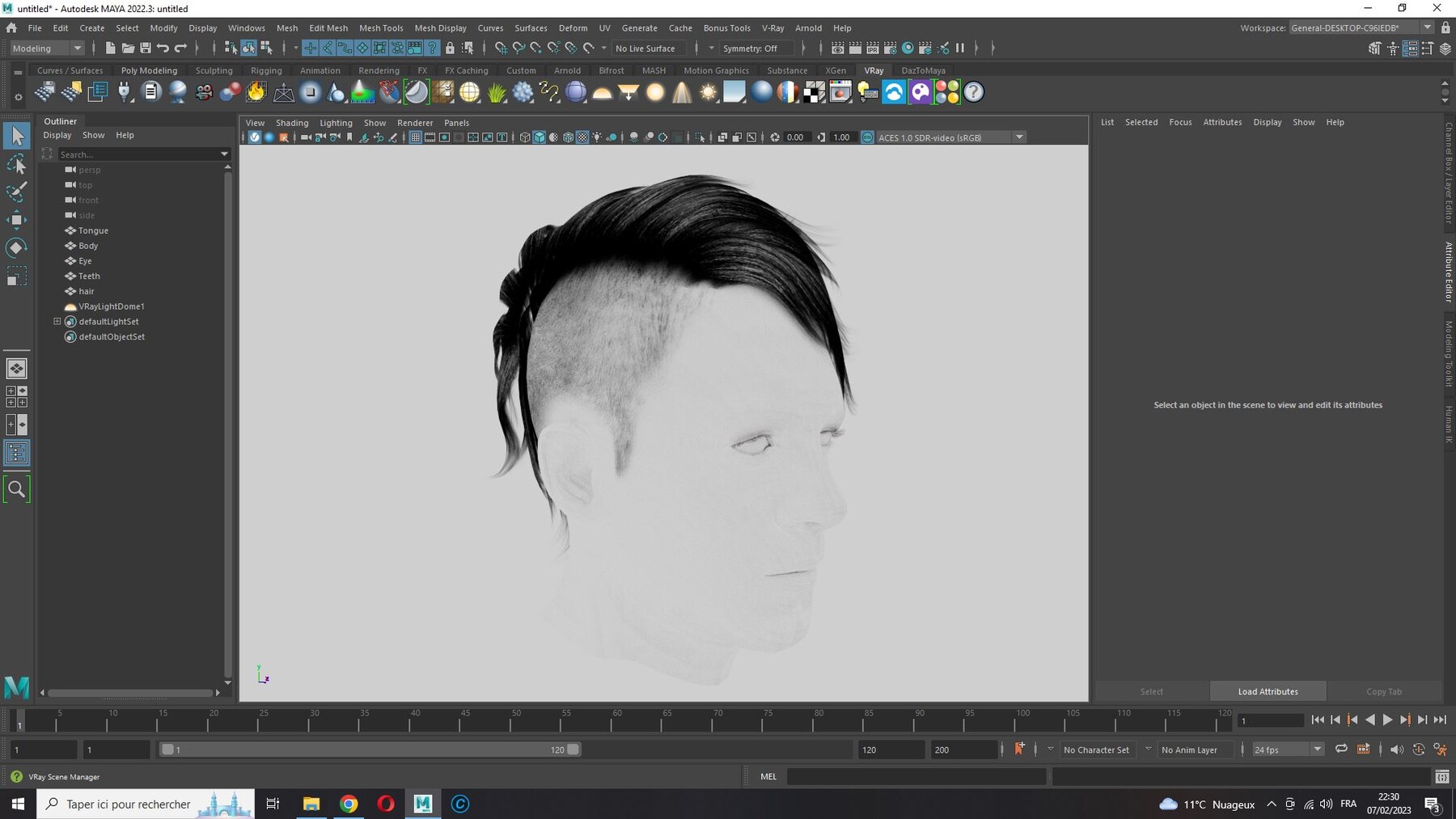Click the Outliner panel layout icon
1456x819 pixels.
point(16,453)
